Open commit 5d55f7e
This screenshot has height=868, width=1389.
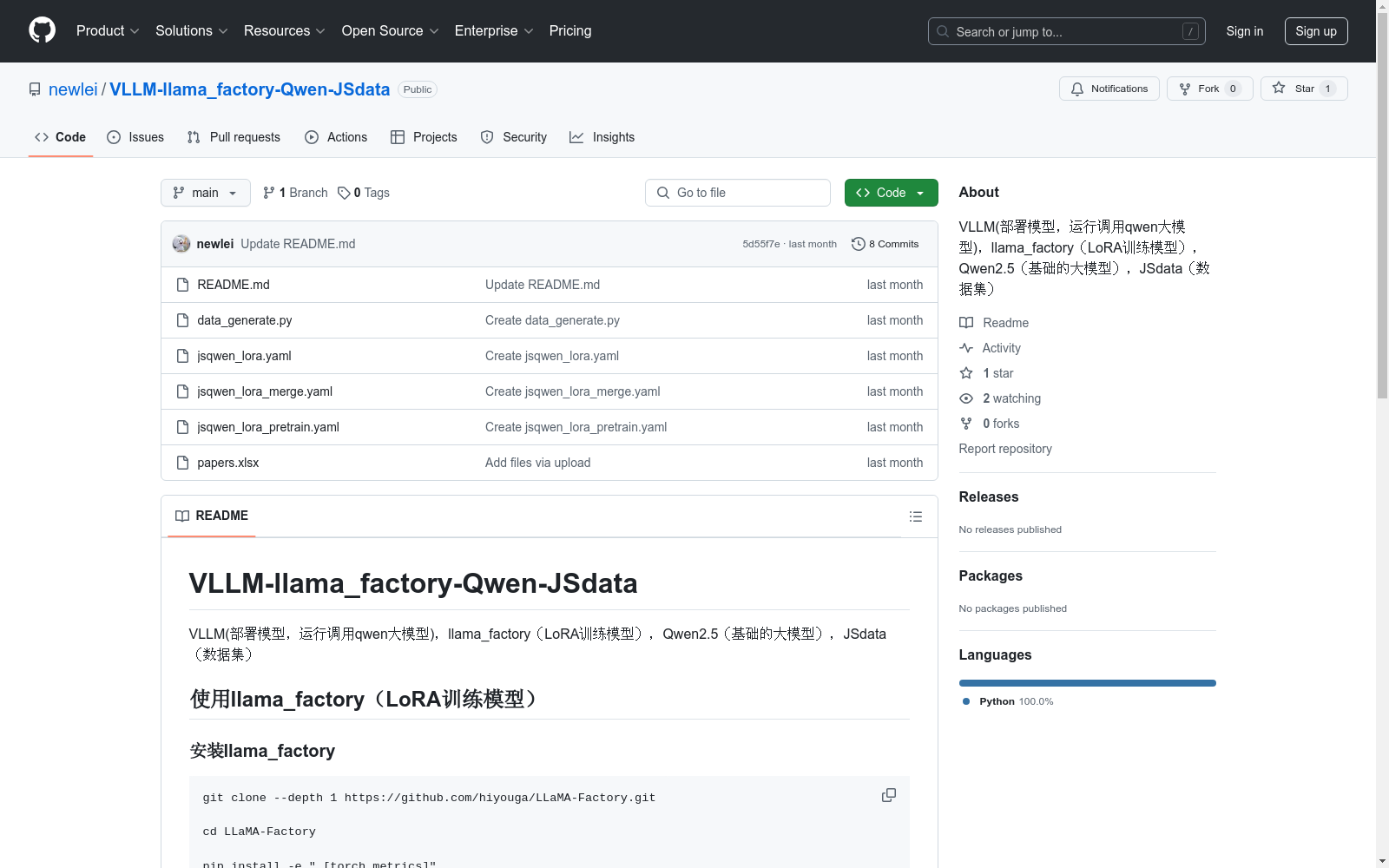761,244
